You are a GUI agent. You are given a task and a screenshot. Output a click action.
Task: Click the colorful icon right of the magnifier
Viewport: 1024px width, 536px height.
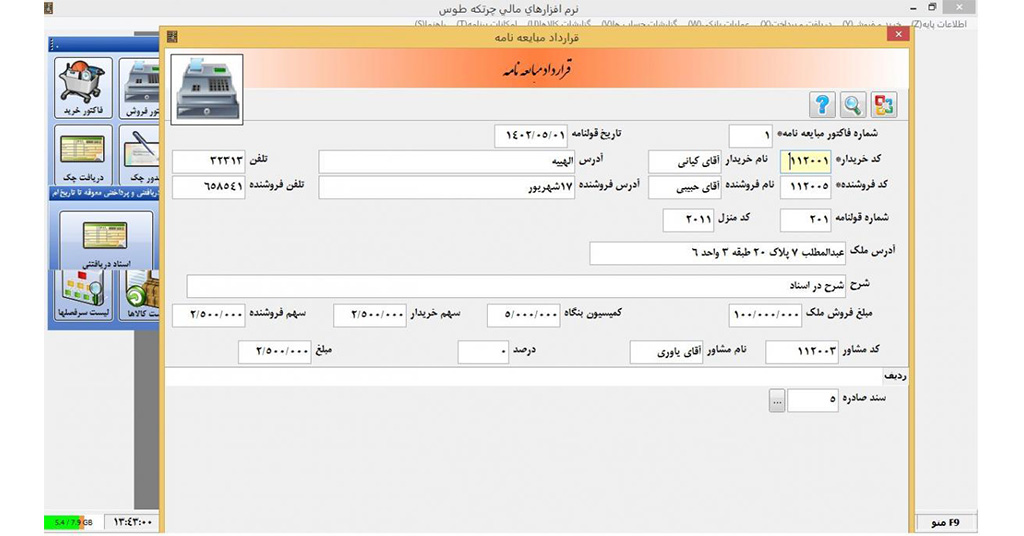point(884,104)
